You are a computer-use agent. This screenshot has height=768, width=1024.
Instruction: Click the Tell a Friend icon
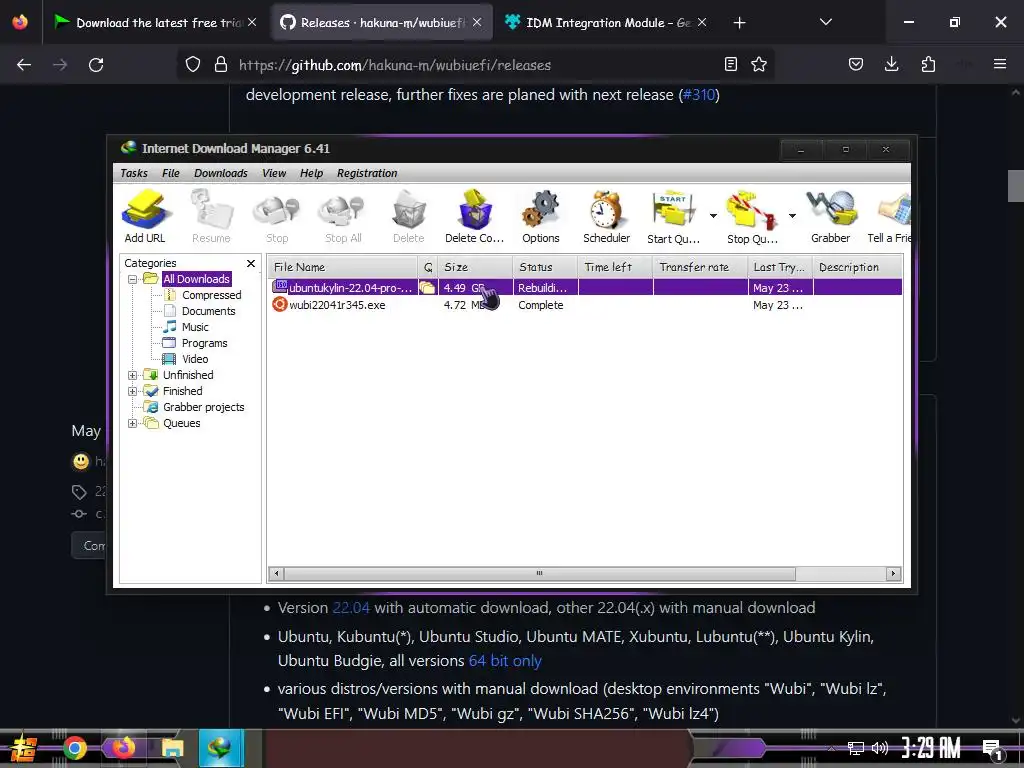(x=889, y=216)
